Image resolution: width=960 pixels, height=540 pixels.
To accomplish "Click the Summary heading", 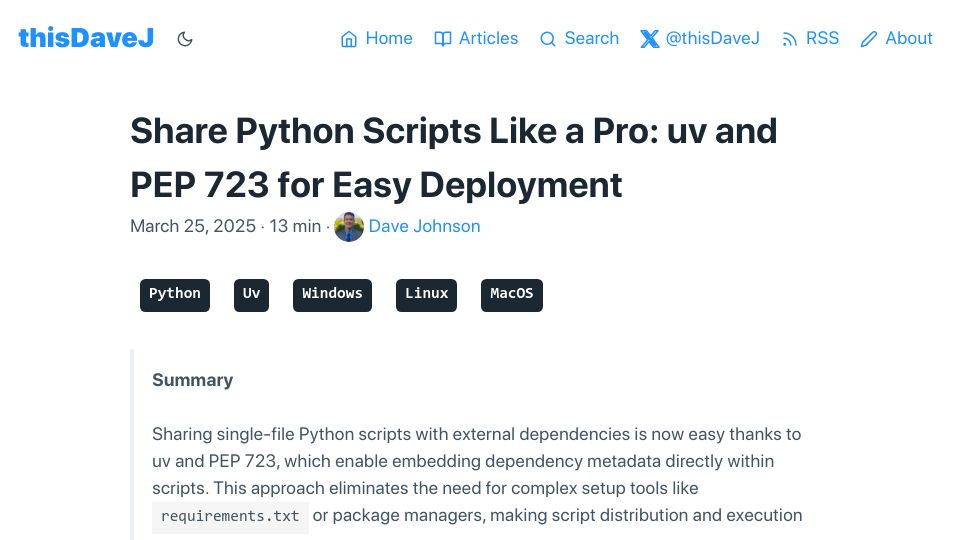I will click(x=193, y=380).
